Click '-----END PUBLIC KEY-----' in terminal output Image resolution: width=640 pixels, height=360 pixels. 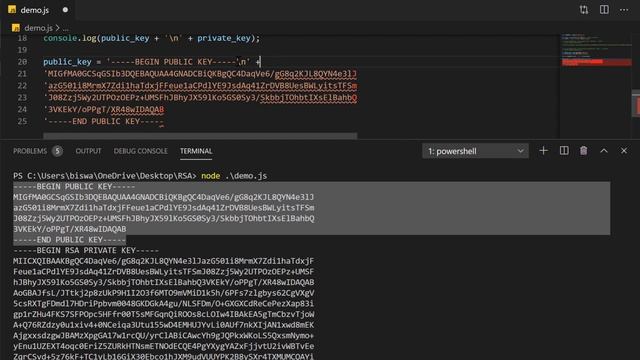coord(69,240)
